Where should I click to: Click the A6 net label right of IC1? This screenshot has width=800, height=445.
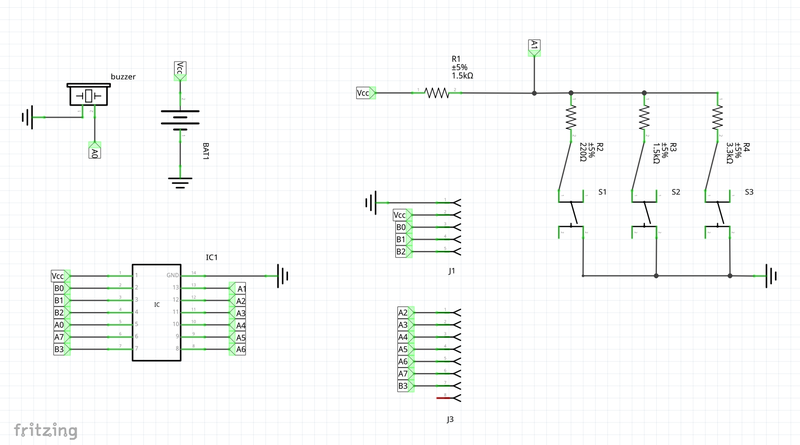pyautogui.click(x=239, y=349)
